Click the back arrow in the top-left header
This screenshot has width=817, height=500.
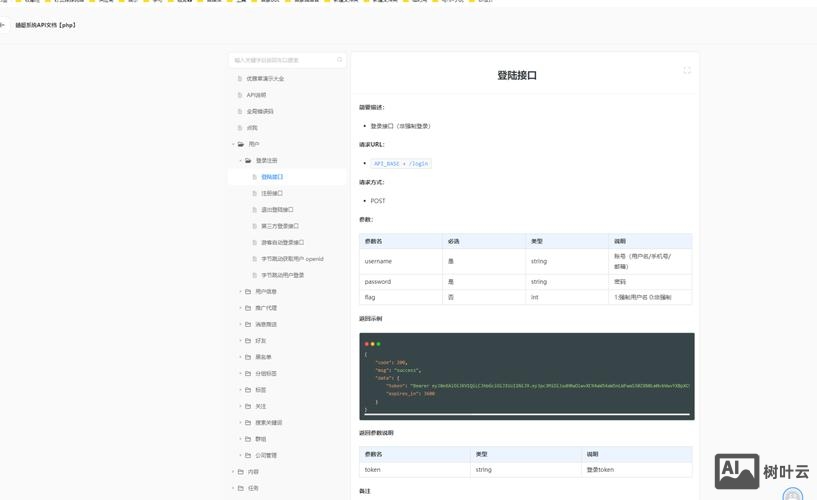coord(4,25)
